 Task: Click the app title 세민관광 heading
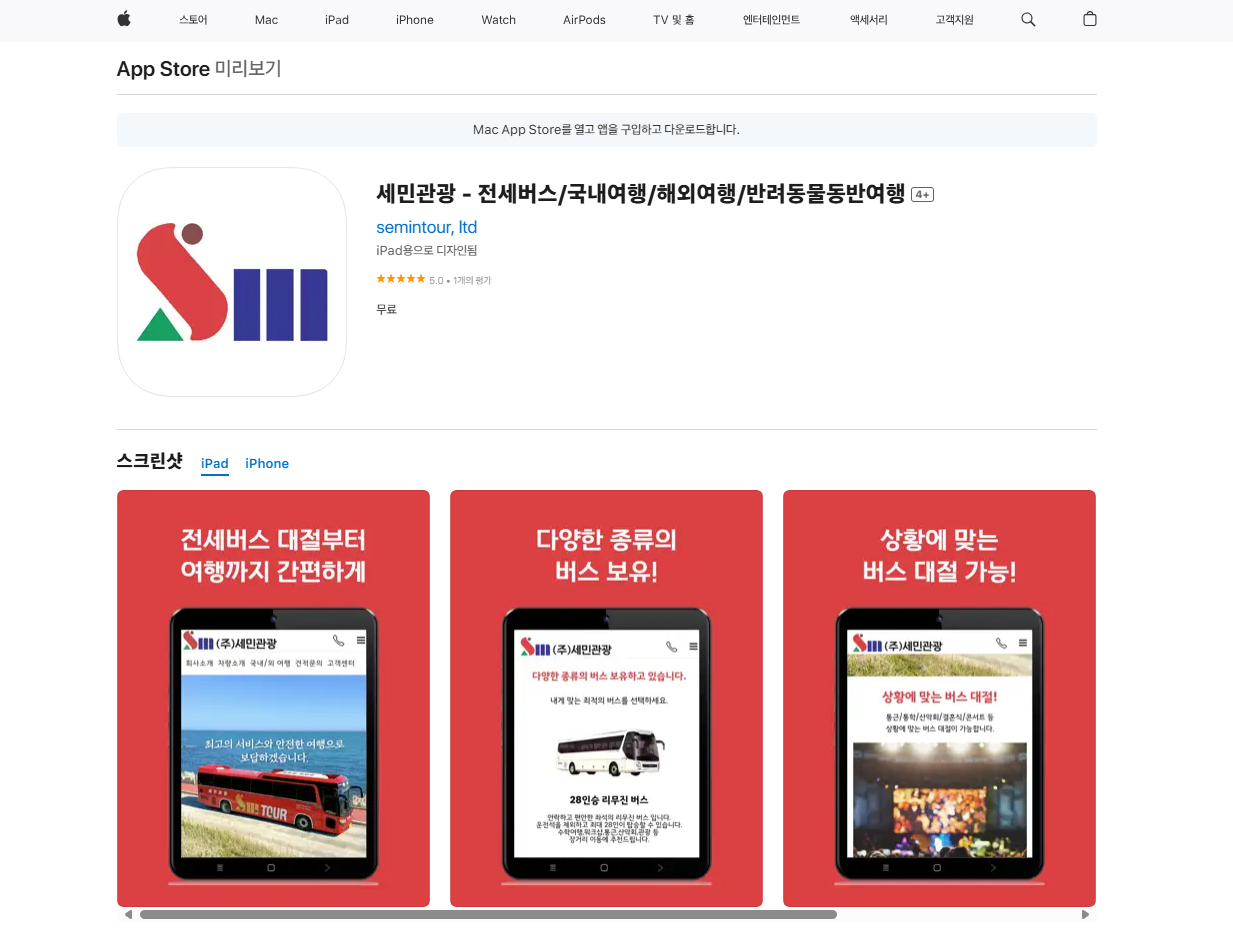[x=641, y=193]
